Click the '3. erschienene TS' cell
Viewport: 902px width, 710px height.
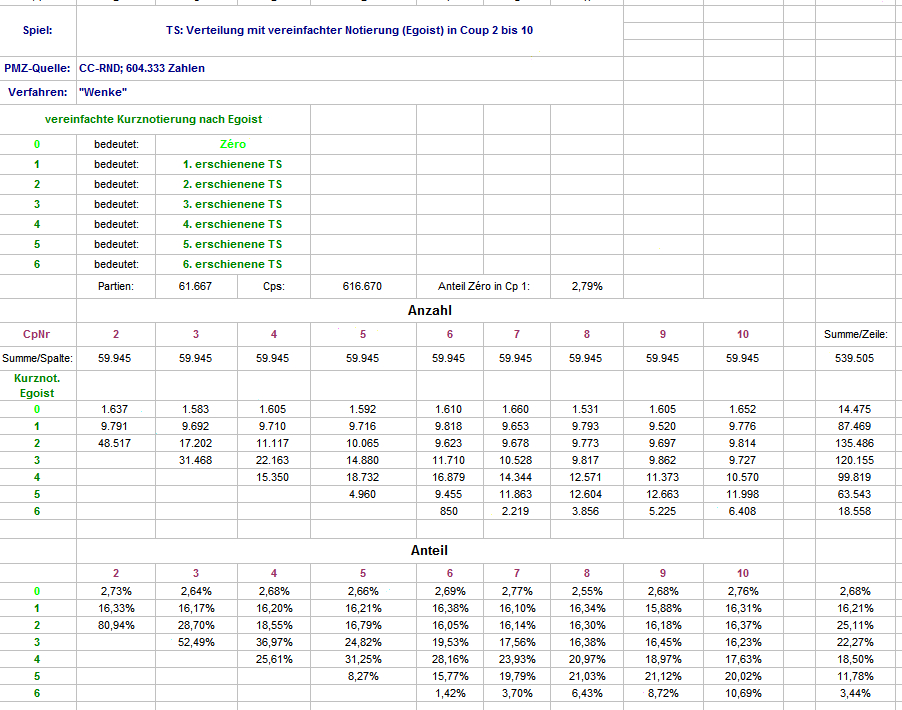232,204
